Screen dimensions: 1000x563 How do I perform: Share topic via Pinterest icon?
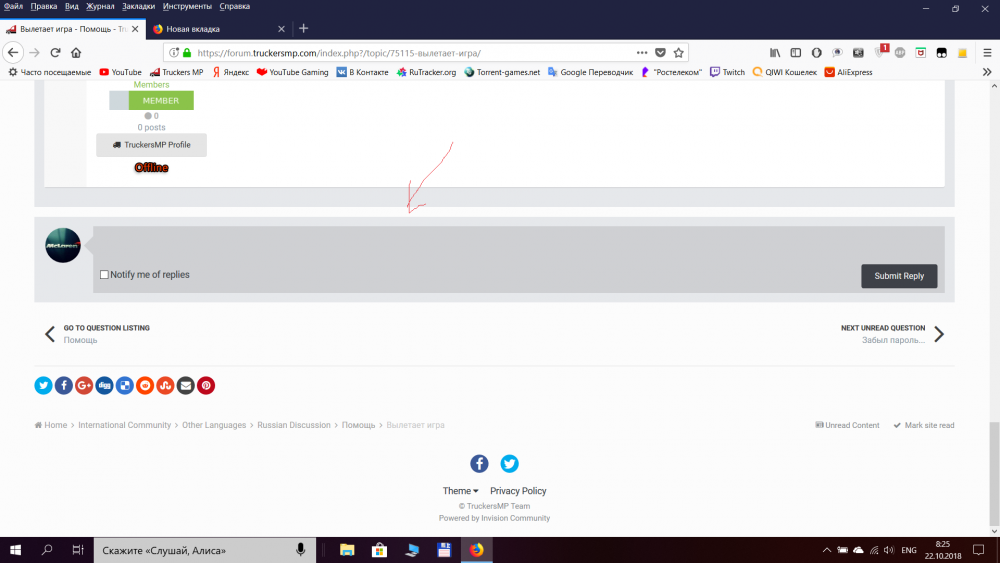click(x=206, y=385)
